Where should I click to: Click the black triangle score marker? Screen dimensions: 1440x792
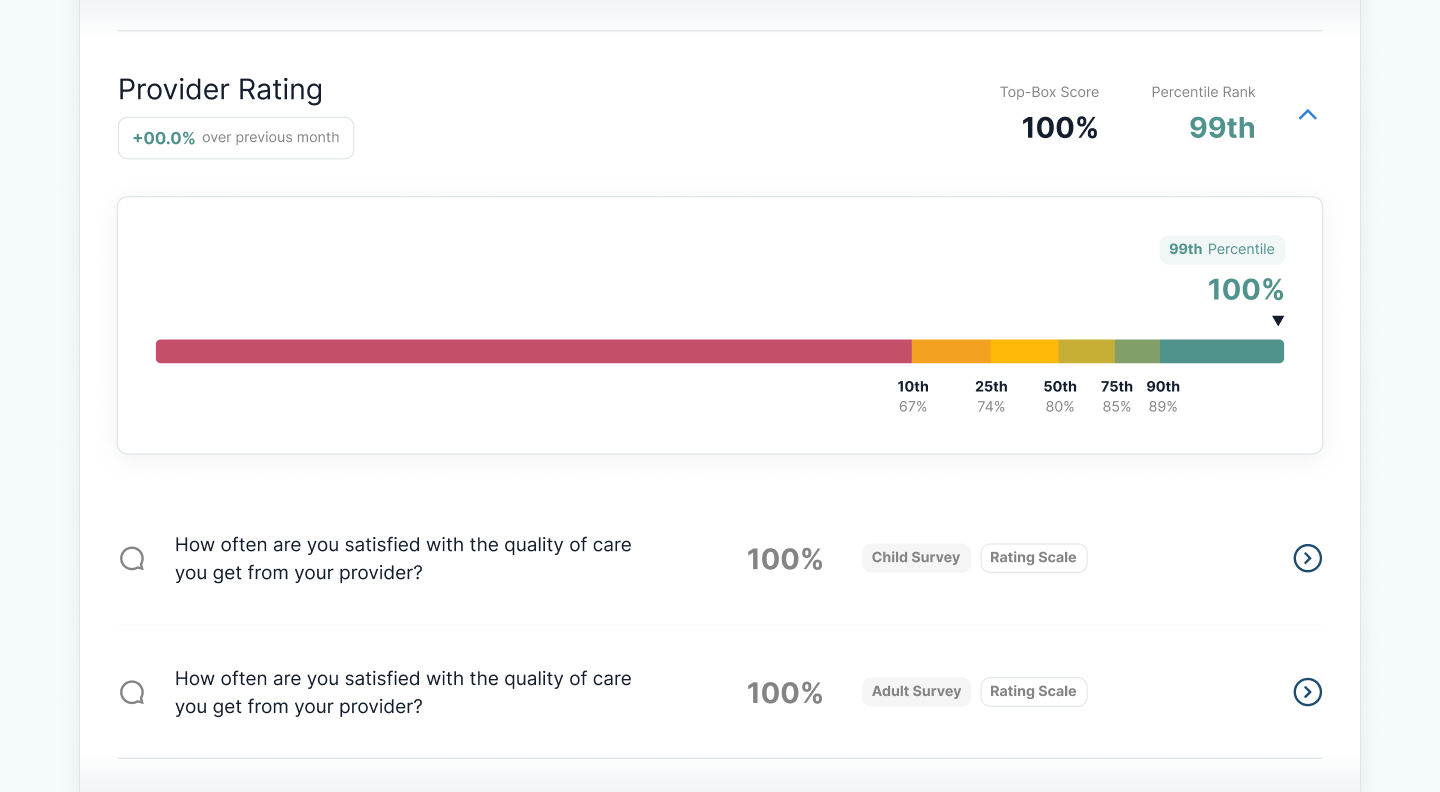click(1277, 321)
